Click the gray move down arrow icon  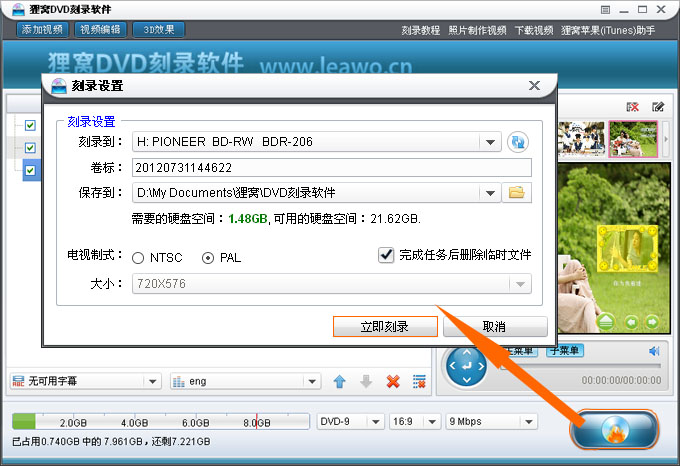click(366, 381)
